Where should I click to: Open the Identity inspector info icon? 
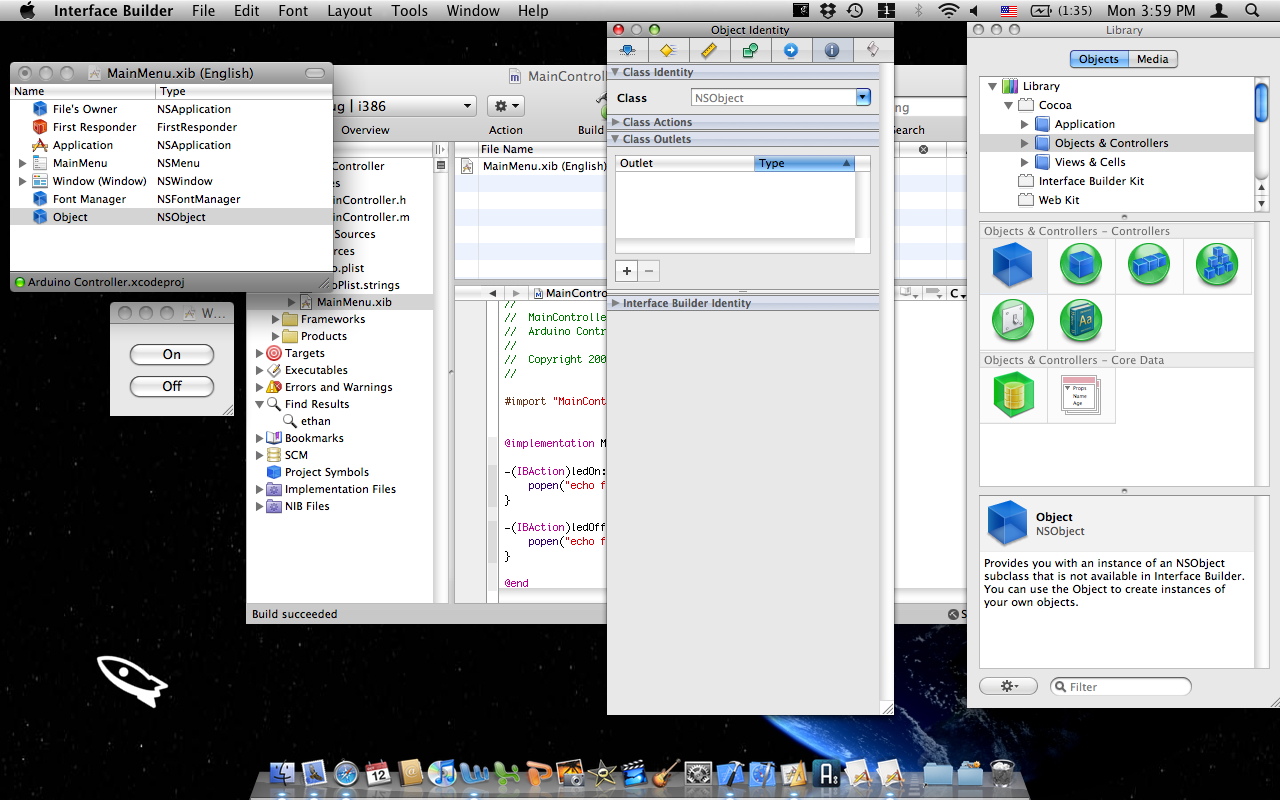tap(831, 50)
